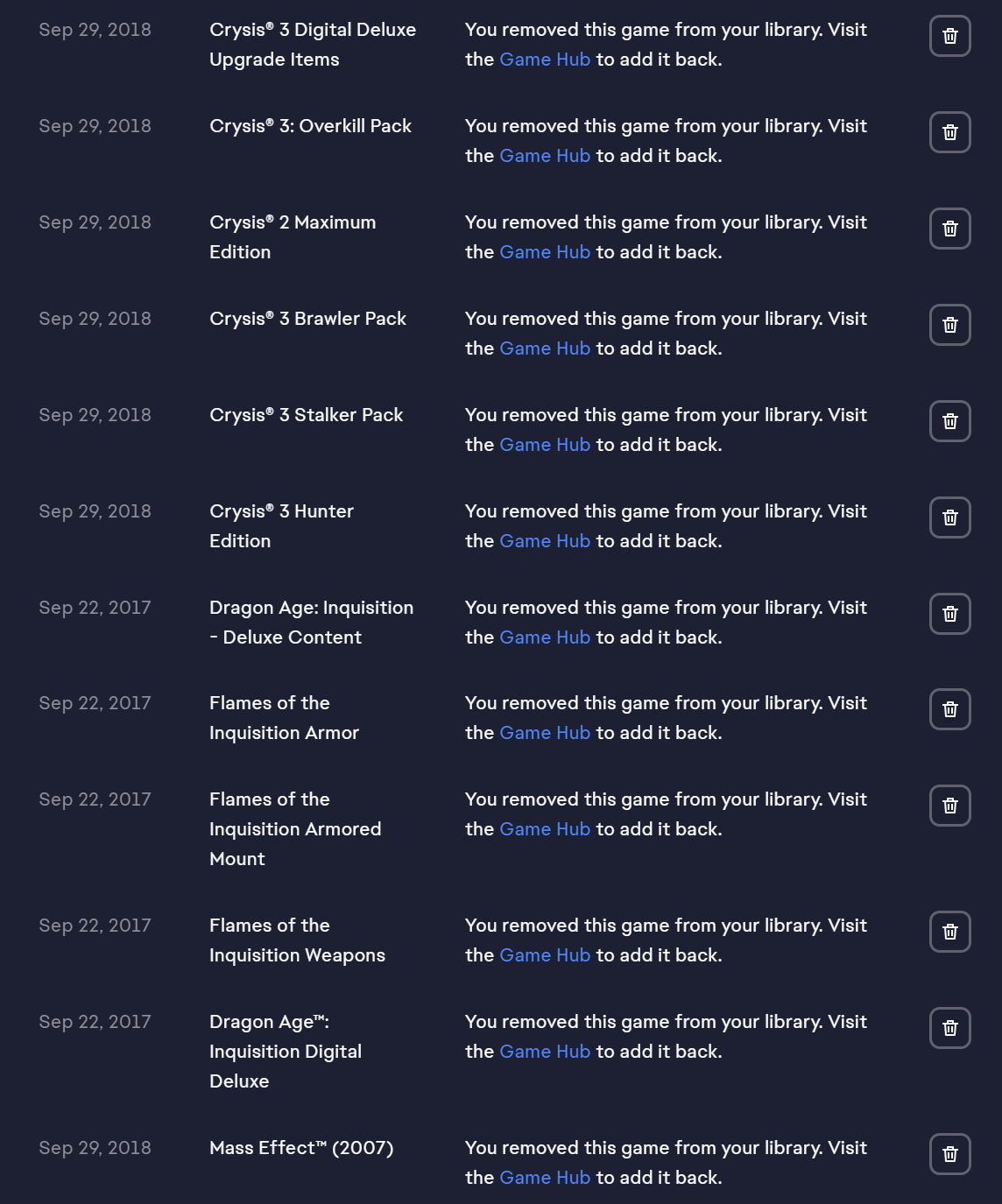This screenshot has height=1204, width=1002.
Task: Delete Dragon Age: Inquisition - Deluxe Content entry
Action: click(x=949, y=614)
